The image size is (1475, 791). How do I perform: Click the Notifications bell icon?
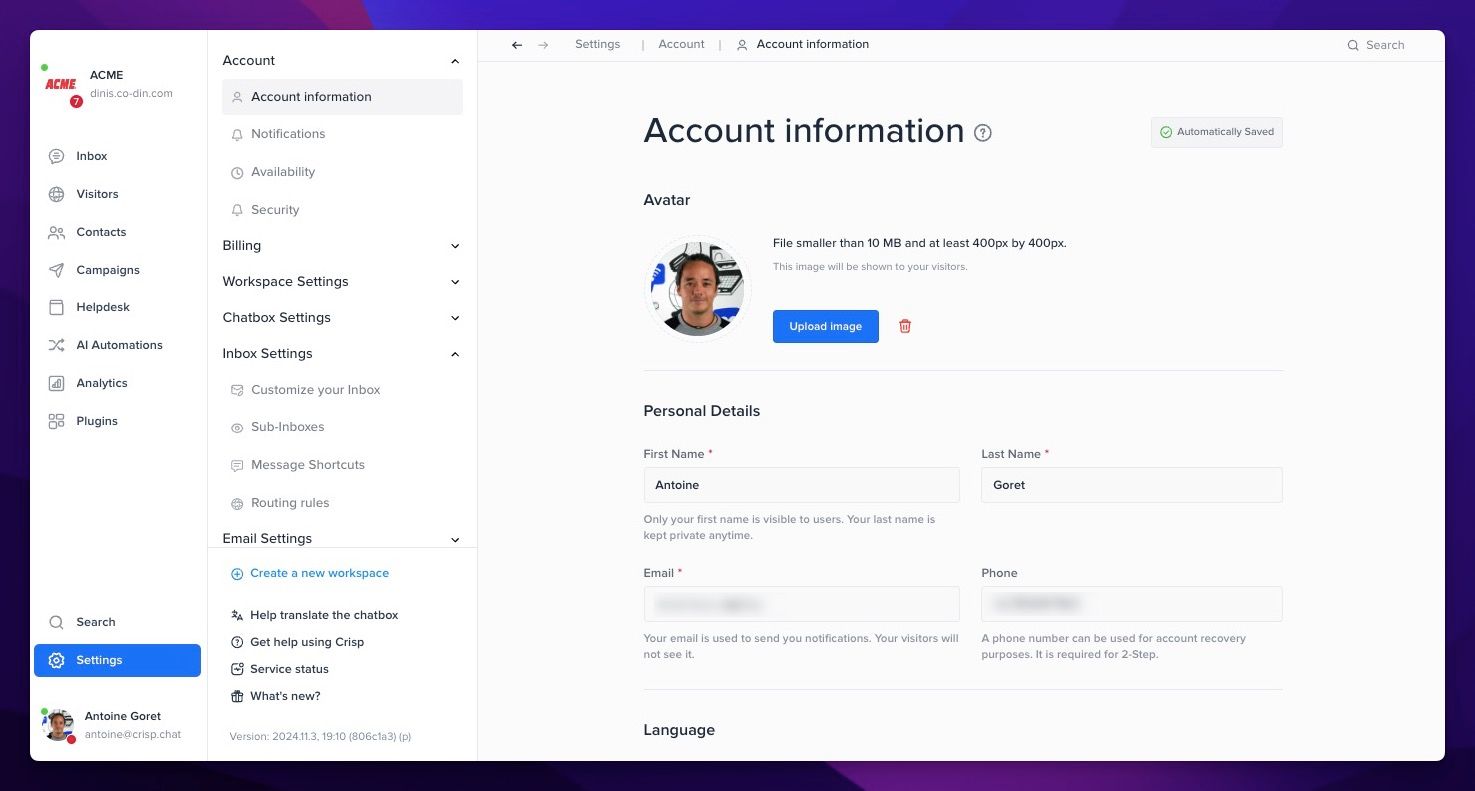click(237, 134)
